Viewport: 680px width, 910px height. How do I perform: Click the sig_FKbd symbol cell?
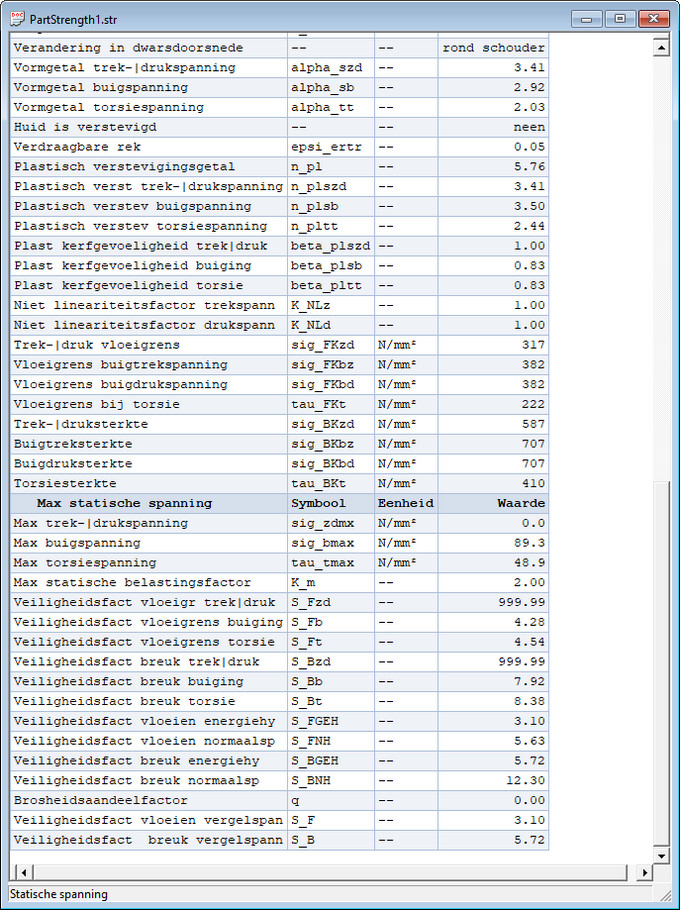[331, 384]
